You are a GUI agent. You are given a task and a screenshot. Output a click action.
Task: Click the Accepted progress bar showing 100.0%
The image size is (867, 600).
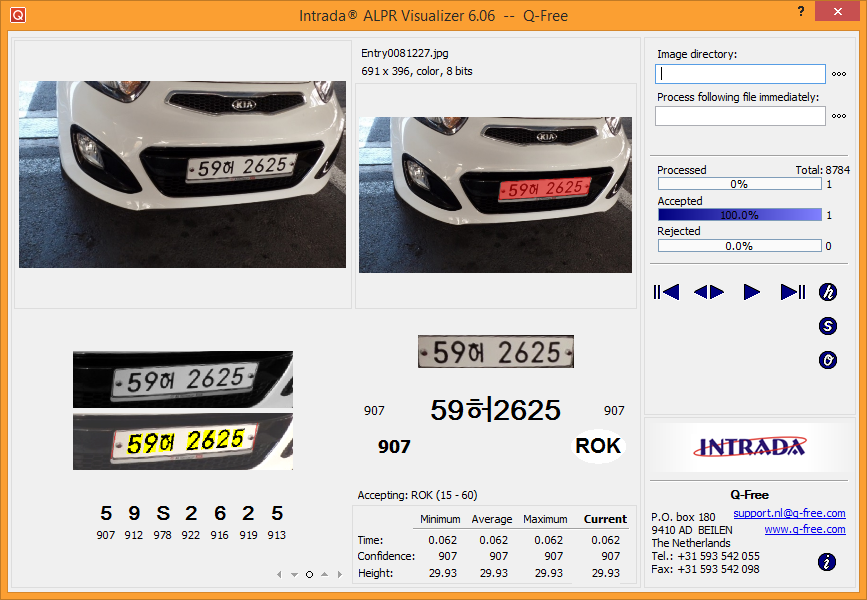click(x=739, y=215)
